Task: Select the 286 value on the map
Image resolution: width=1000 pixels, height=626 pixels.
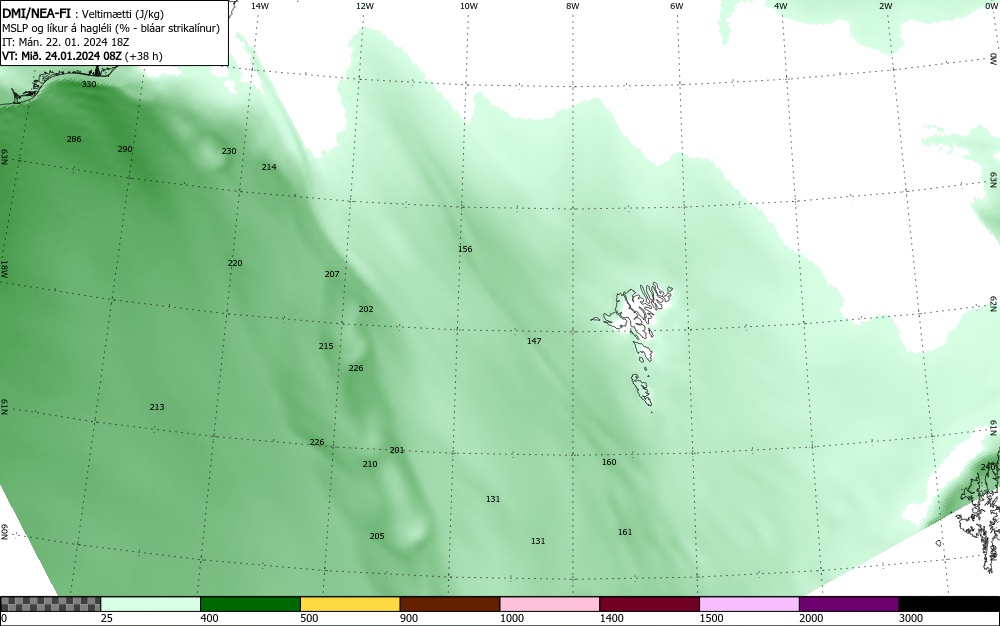Action: coord(74,139)
